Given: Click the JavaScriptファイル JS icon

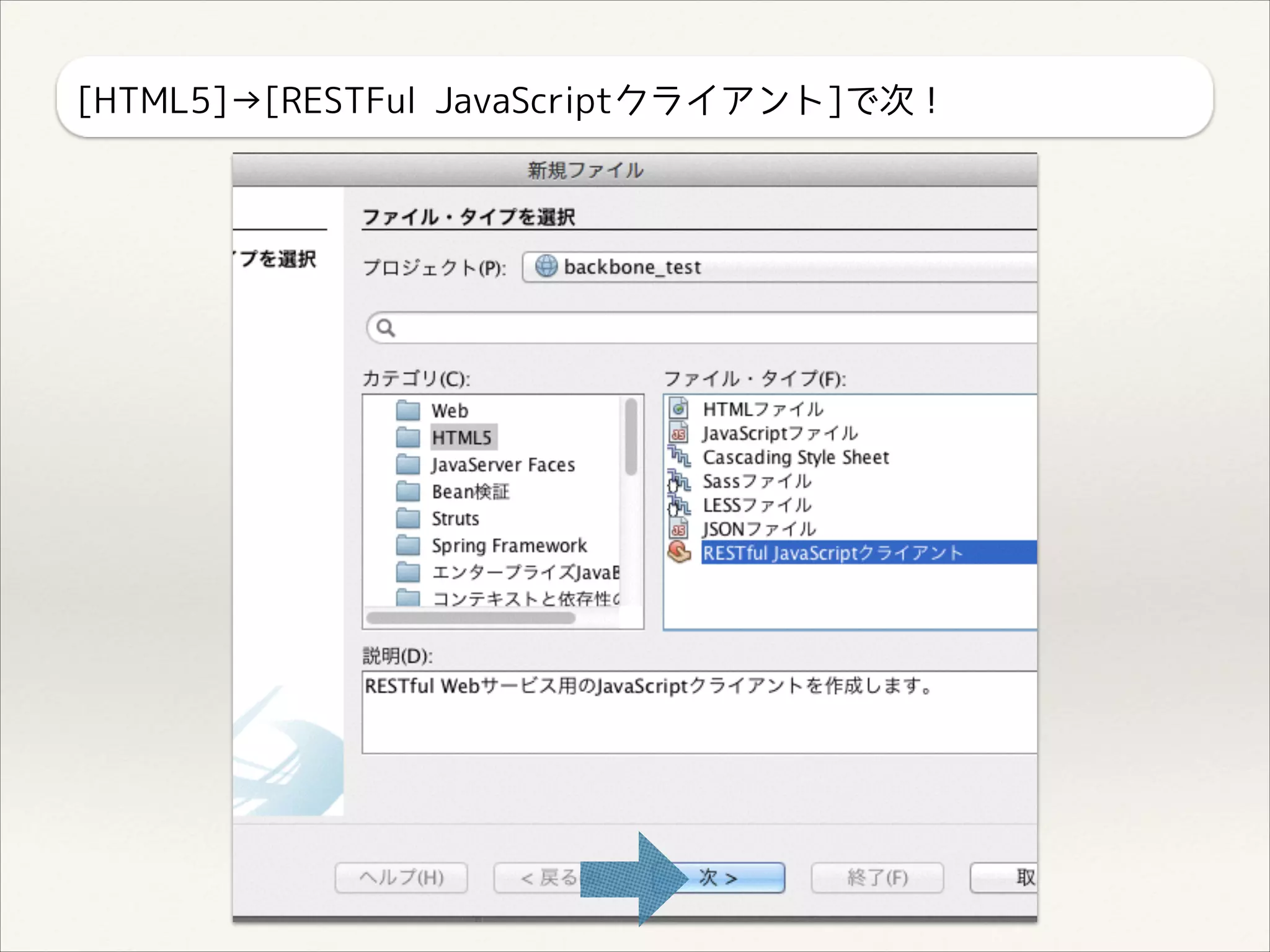Looking at the screenshot, I should click(679, 433).
